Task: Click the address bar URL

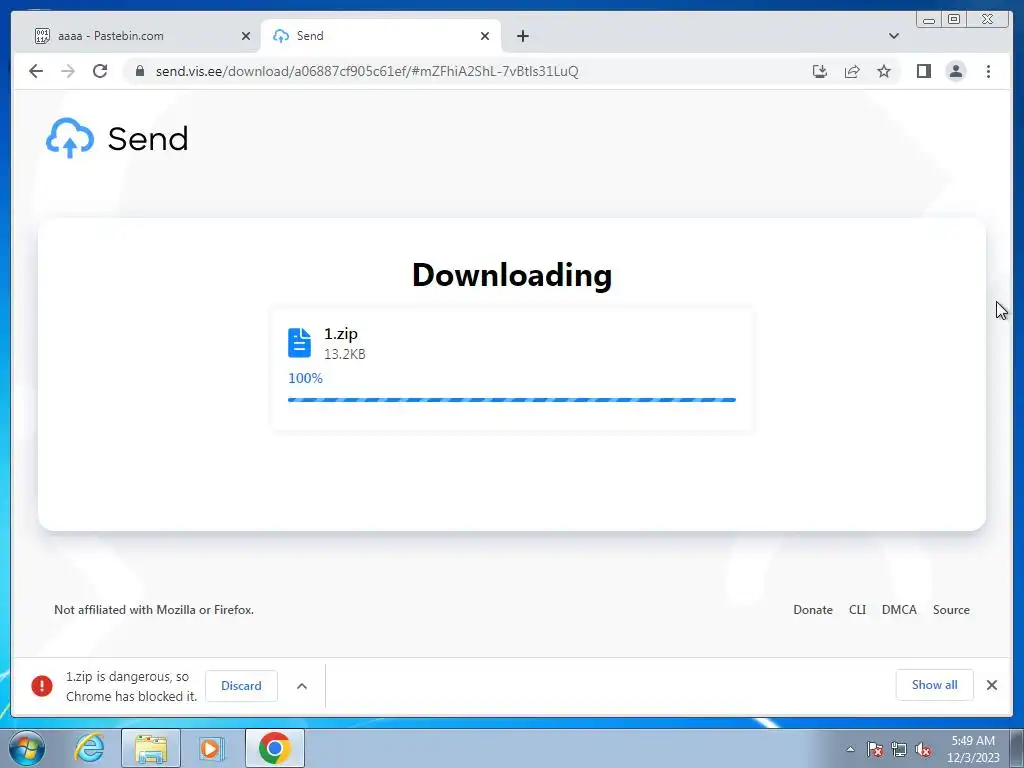Action: (x=367, y=71)
